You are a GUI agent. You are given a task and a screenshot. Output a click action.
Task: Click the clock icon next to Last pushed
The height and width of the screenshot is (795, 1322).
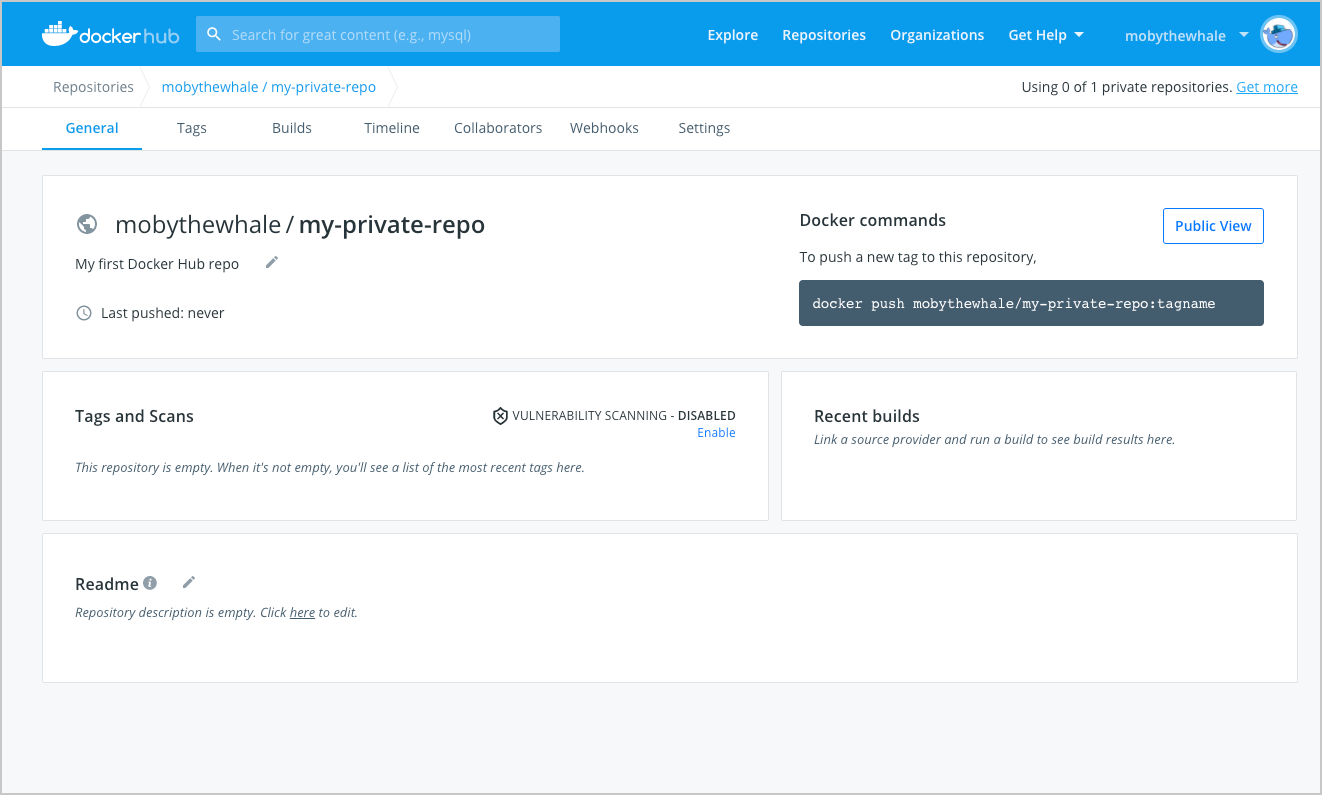tap(84, 312)
